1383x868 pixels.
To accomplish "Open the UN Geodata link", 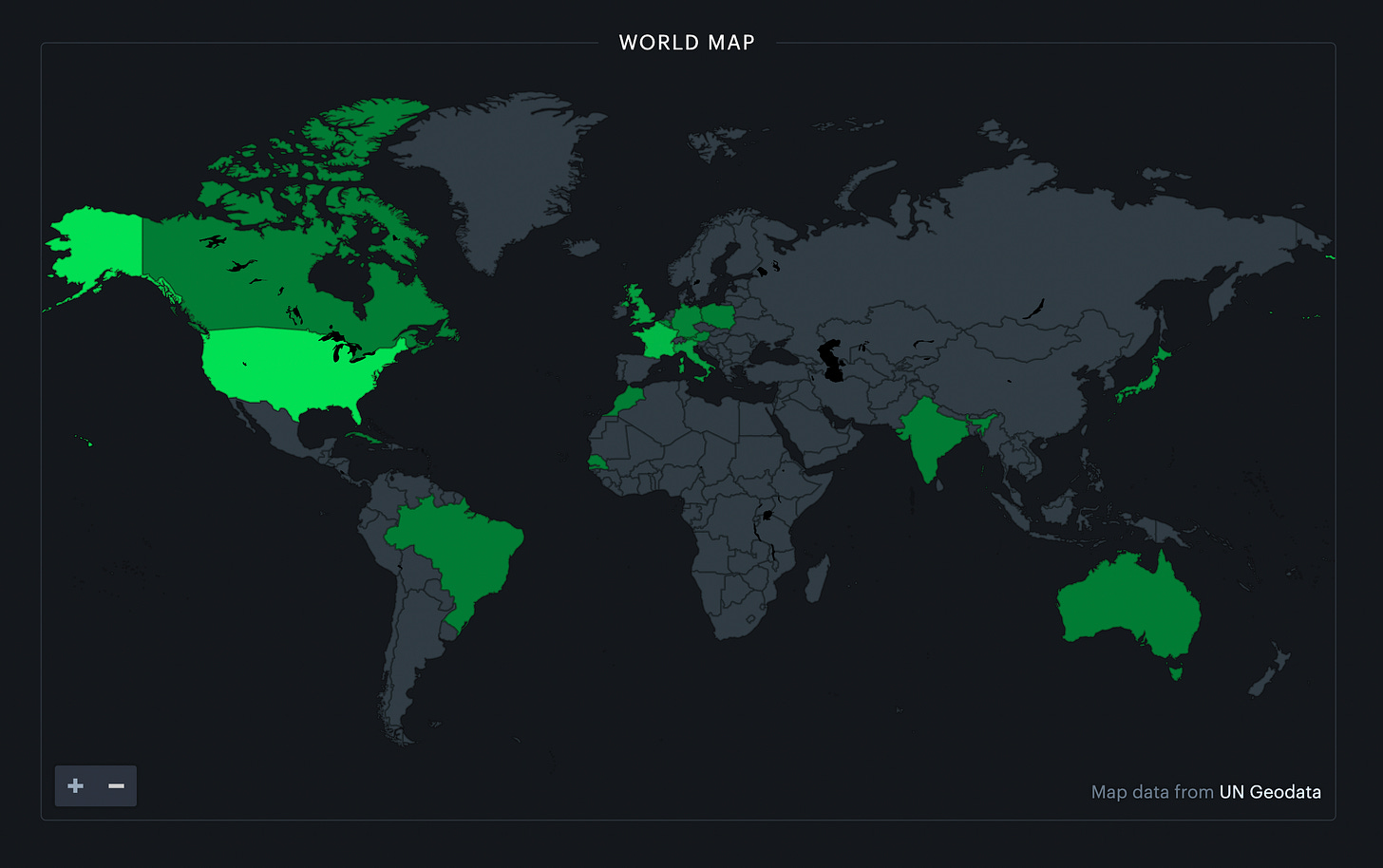I will [x=1269, y=791].
